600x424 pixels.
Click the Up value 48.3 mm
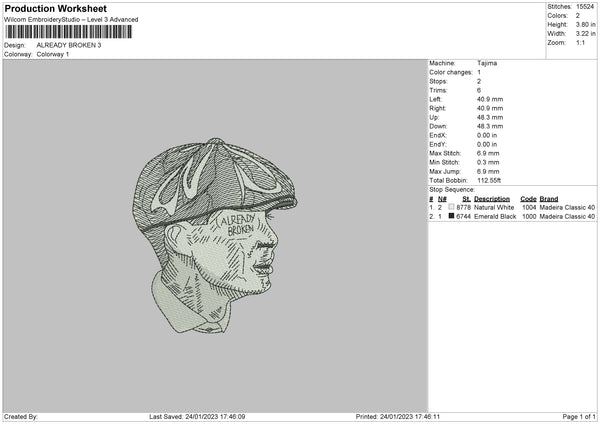490,117
